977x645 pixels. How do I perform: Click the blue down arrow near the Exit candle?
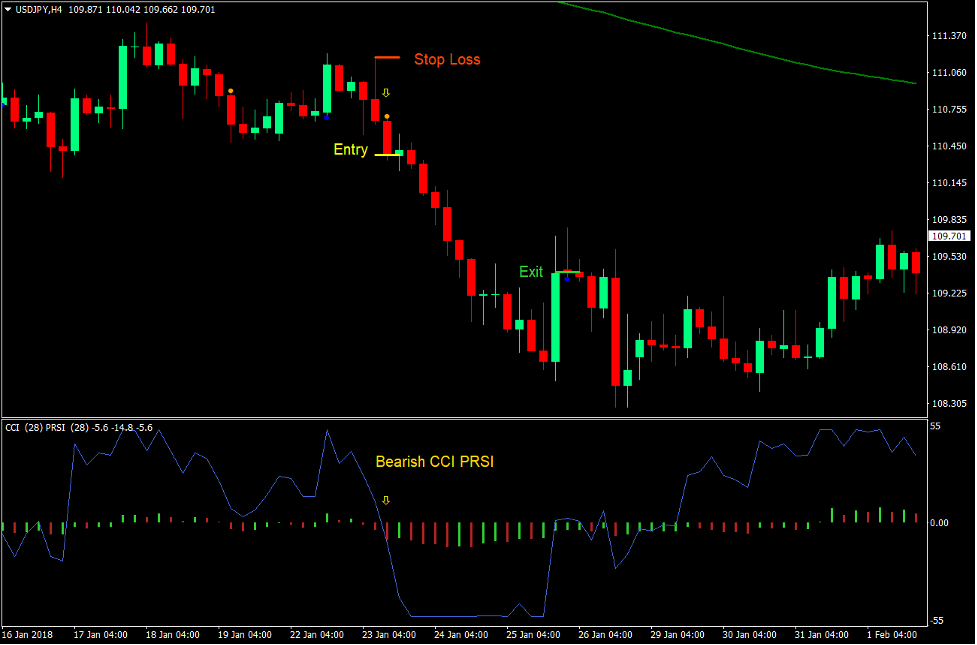567,280
